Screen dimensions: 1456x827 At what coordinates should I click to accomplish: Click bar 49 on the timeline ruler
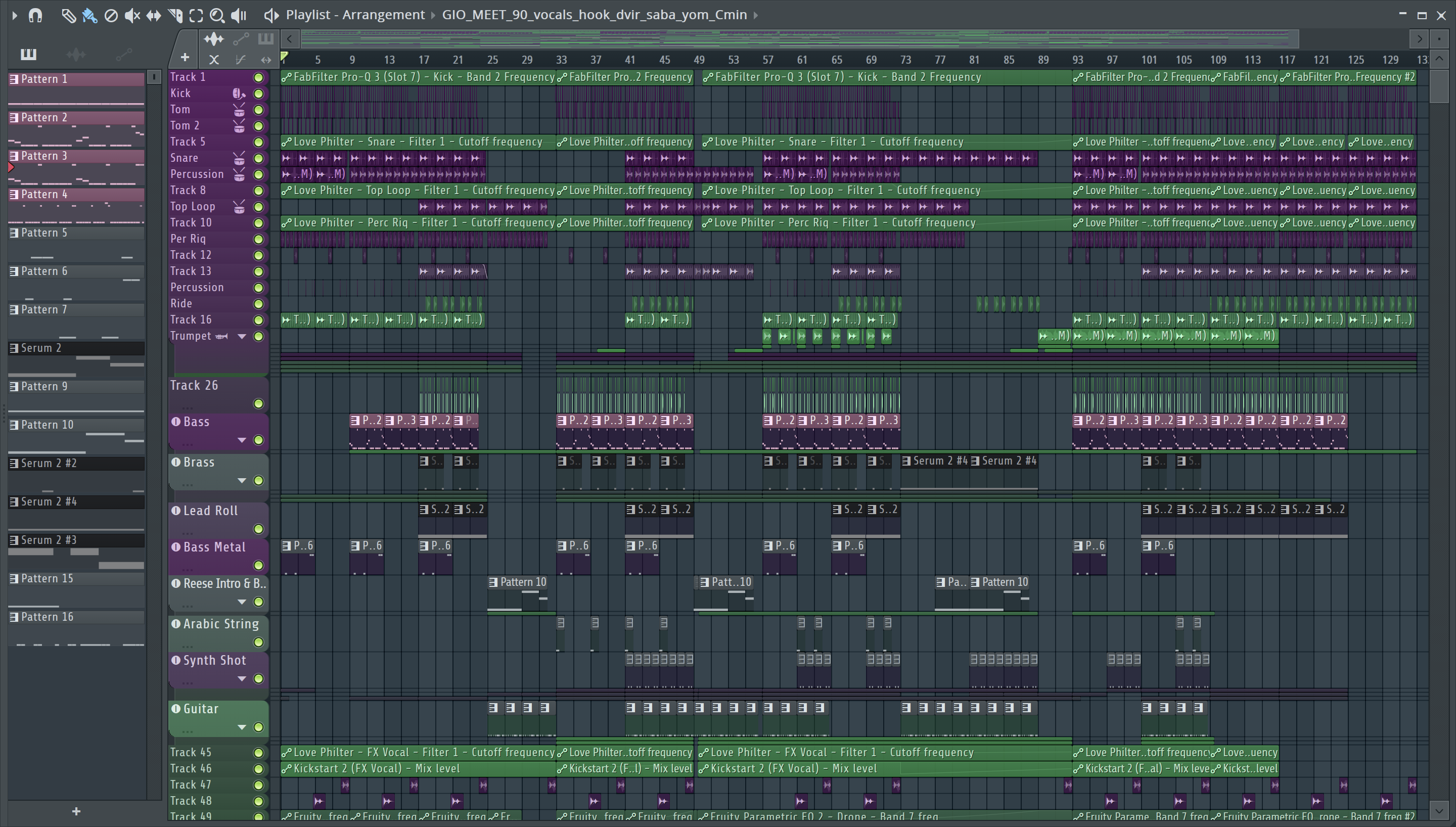[699, 60]
